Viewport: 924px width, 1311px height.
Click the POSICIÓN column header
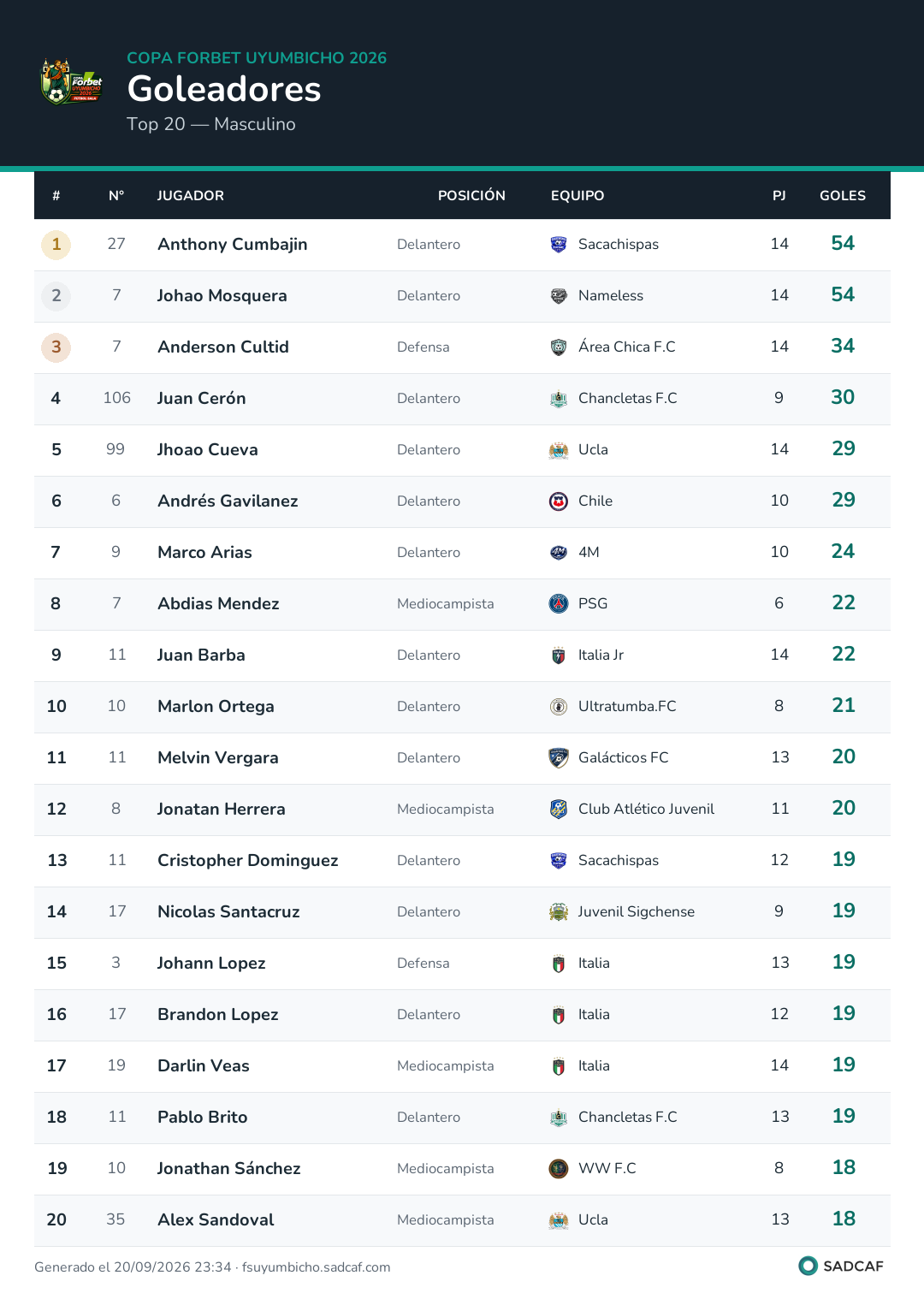coord(471,196)
